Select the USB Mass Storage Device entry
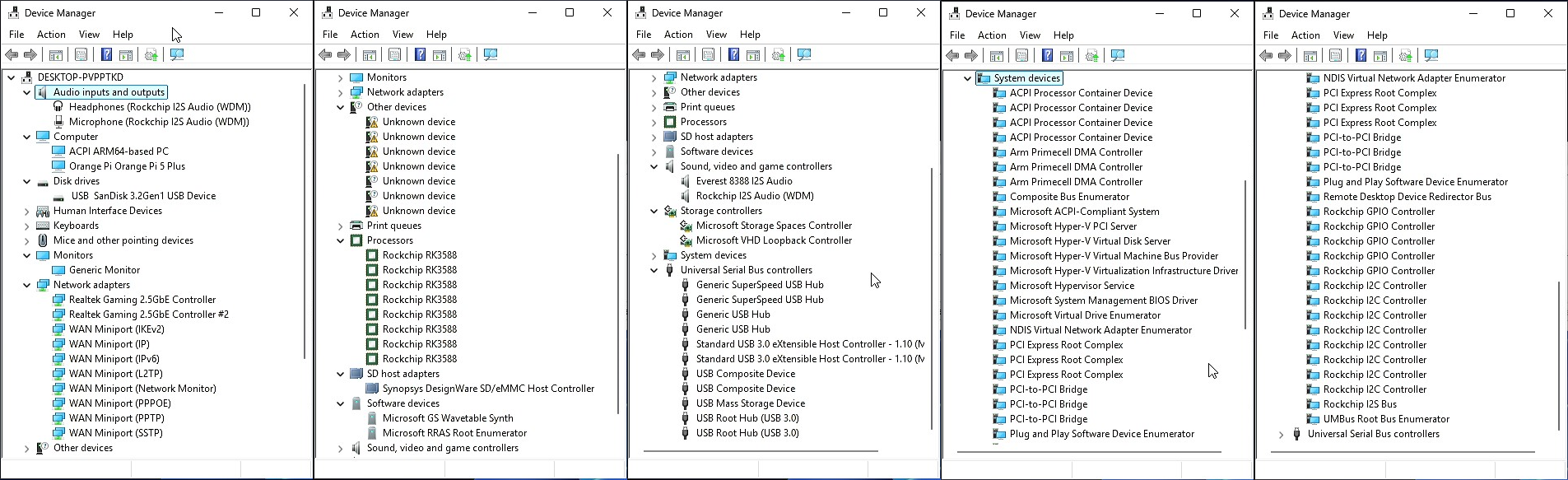 coord(750,403)
